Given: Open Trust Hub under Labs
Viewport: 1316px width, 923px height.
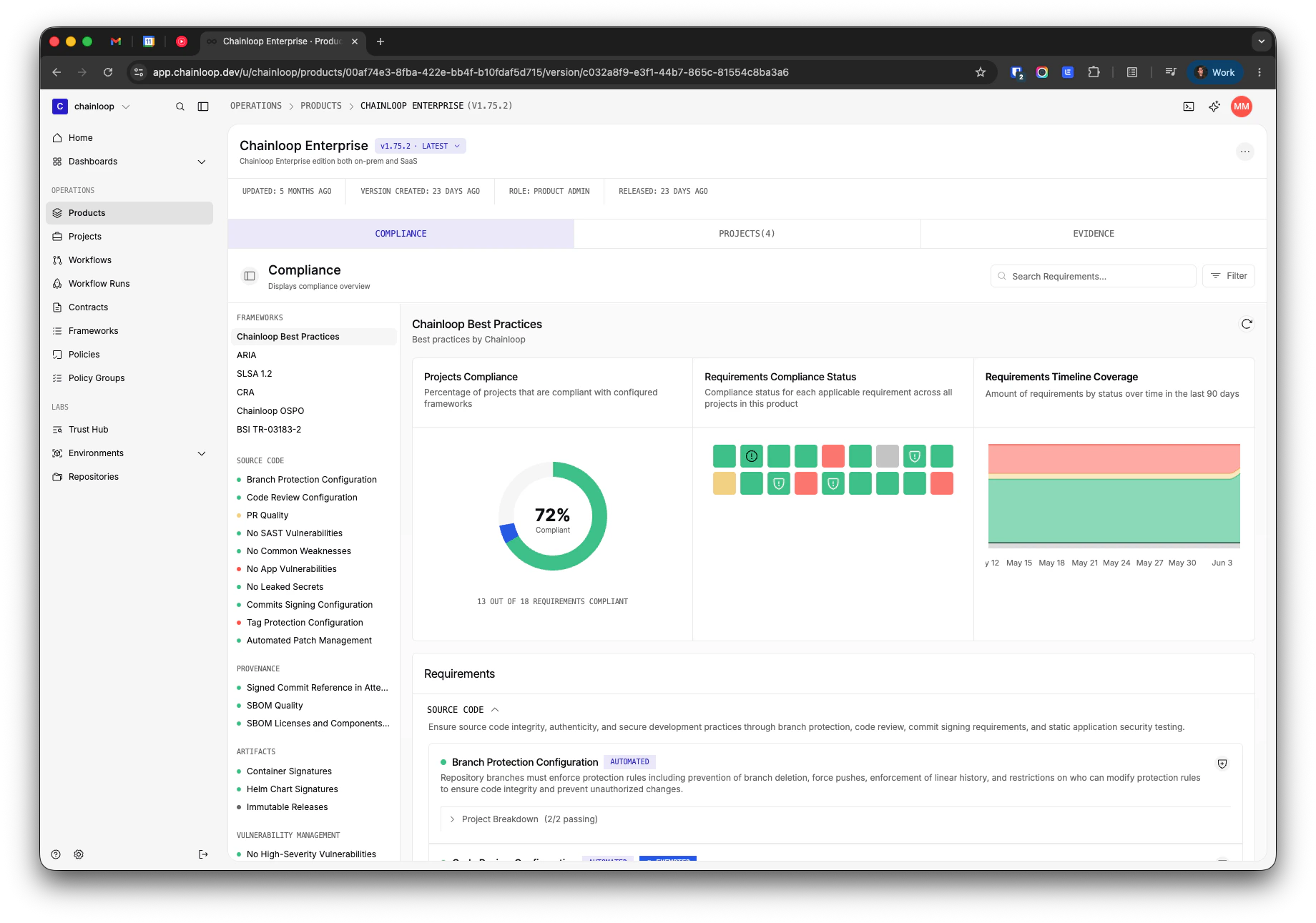Looking at the screenshot, I should (129, 430).
